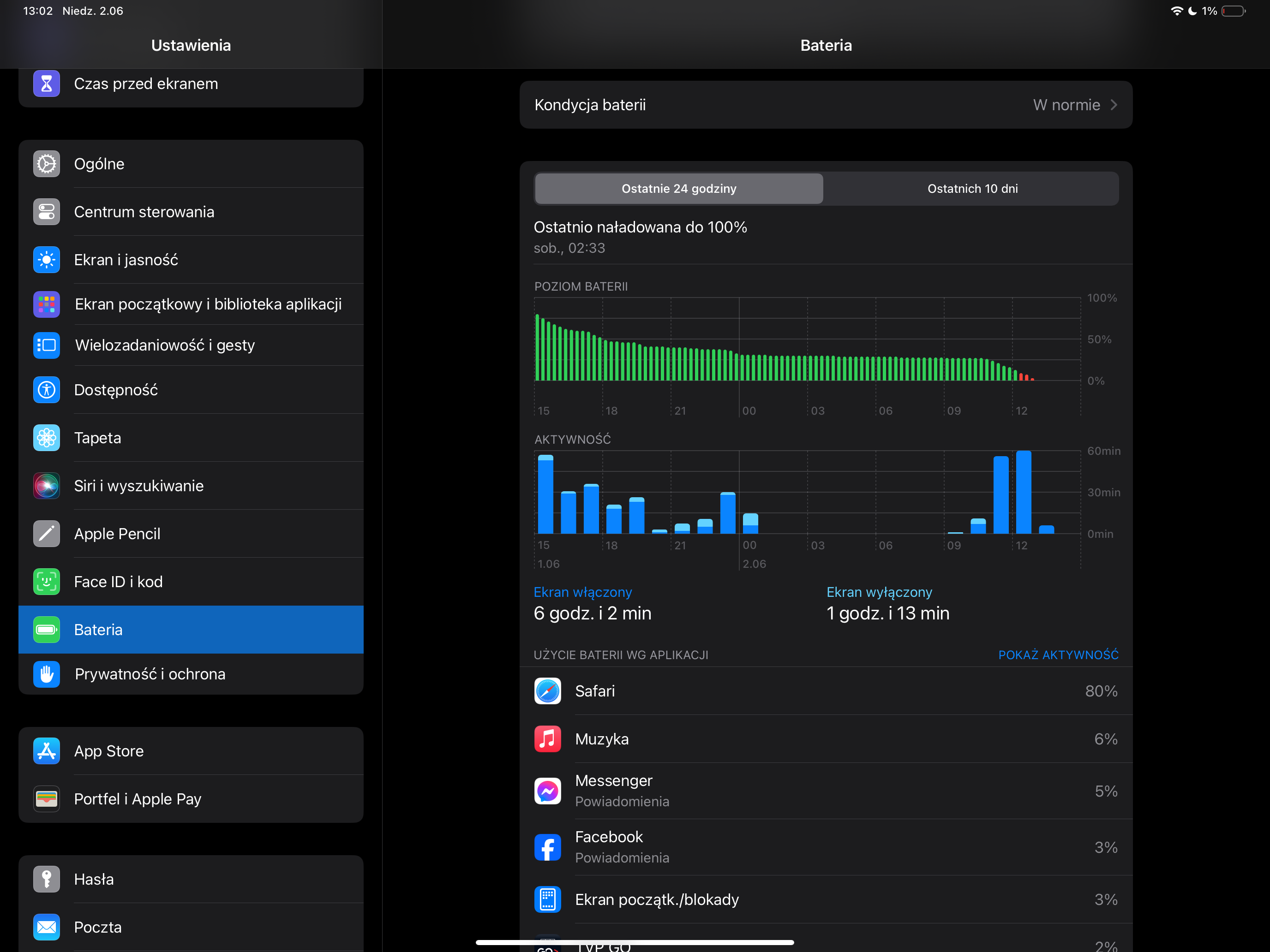Open Apple Pencil settings label
Screen dimensions: 1270x952
[x=117, y=534]
